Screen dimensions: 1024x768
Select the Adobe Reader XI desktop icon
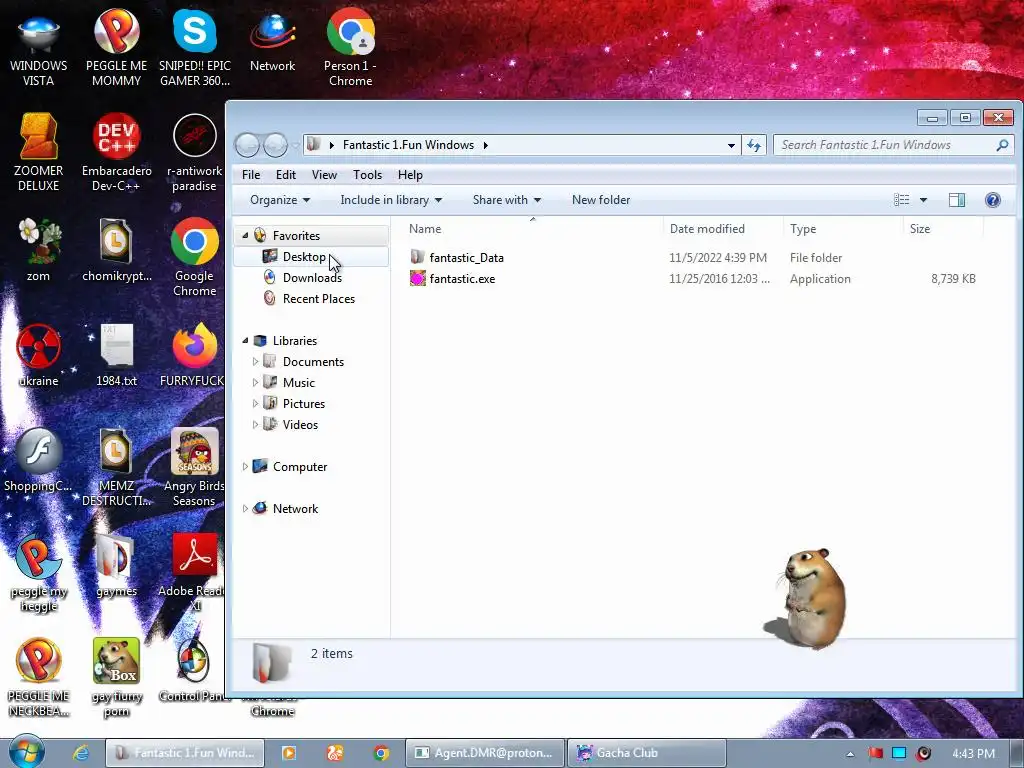193,573
